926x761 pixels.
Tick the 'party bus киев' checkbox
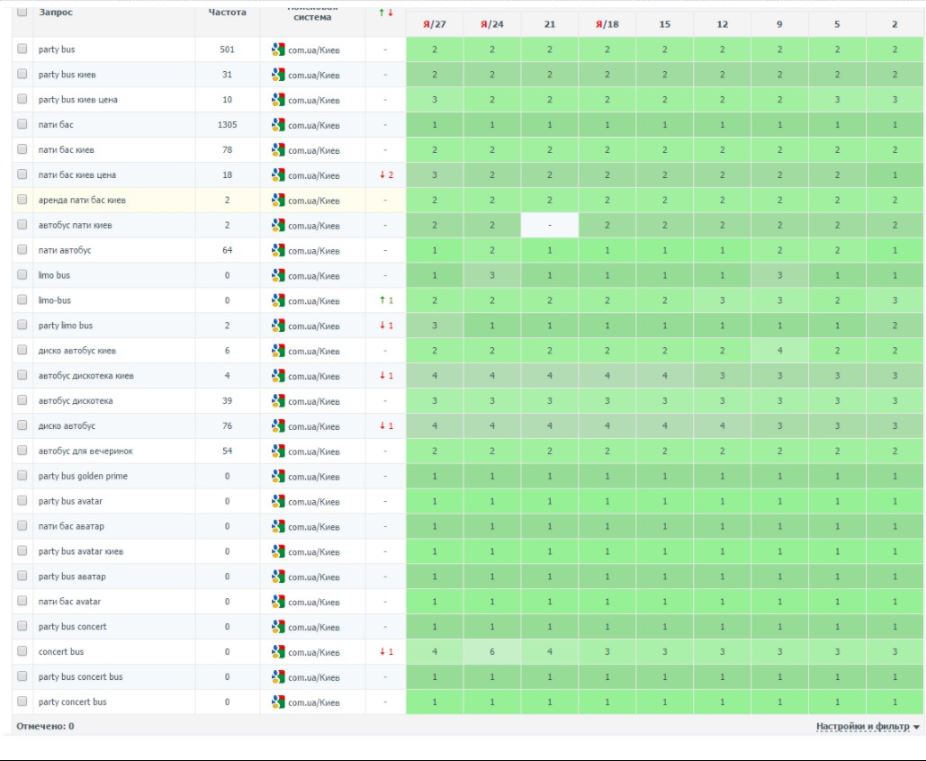[x=22, y=74]
